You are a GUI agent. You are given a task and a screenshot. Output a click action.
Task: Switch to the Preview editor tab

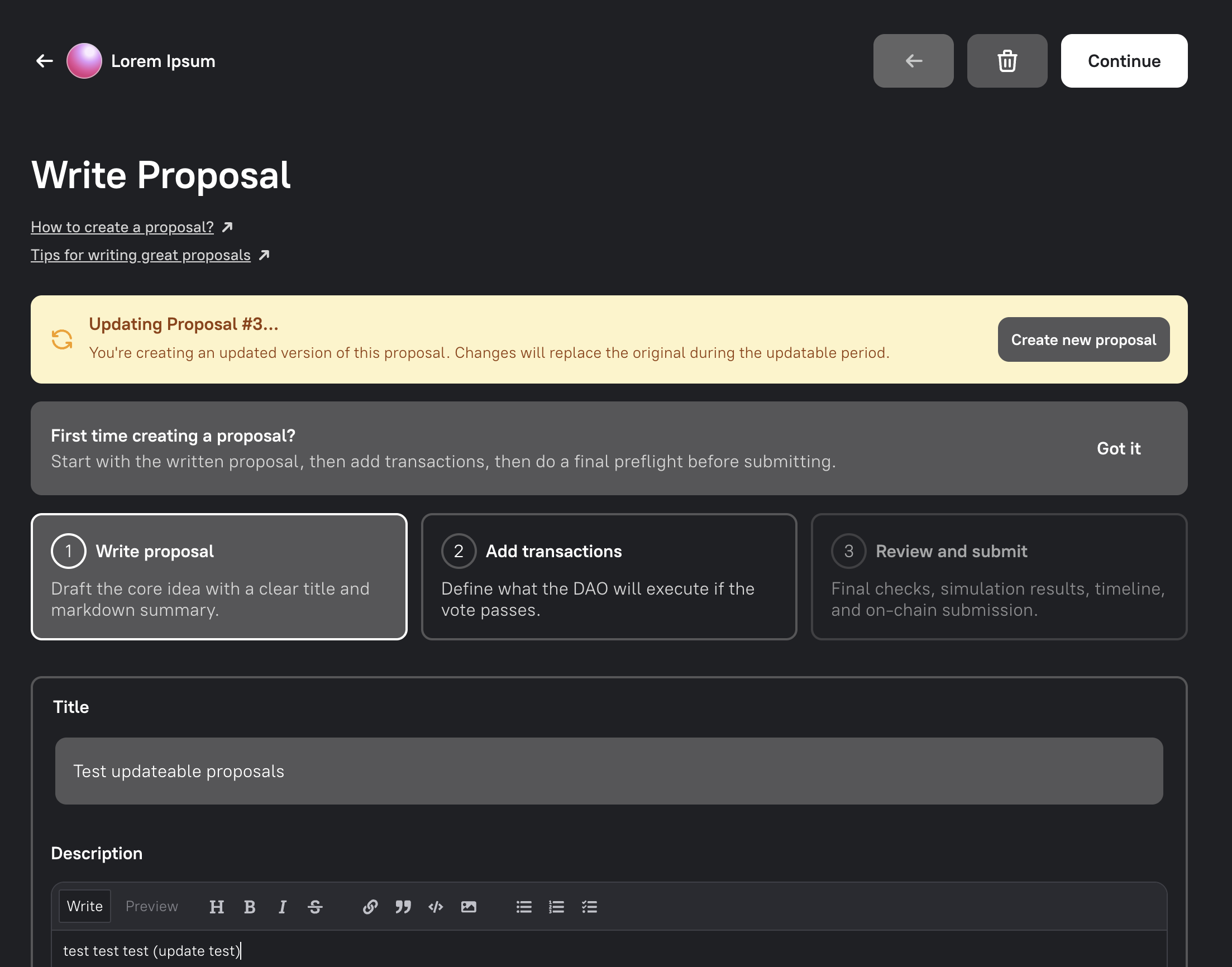pyautogui.click(x=152, y=906)
